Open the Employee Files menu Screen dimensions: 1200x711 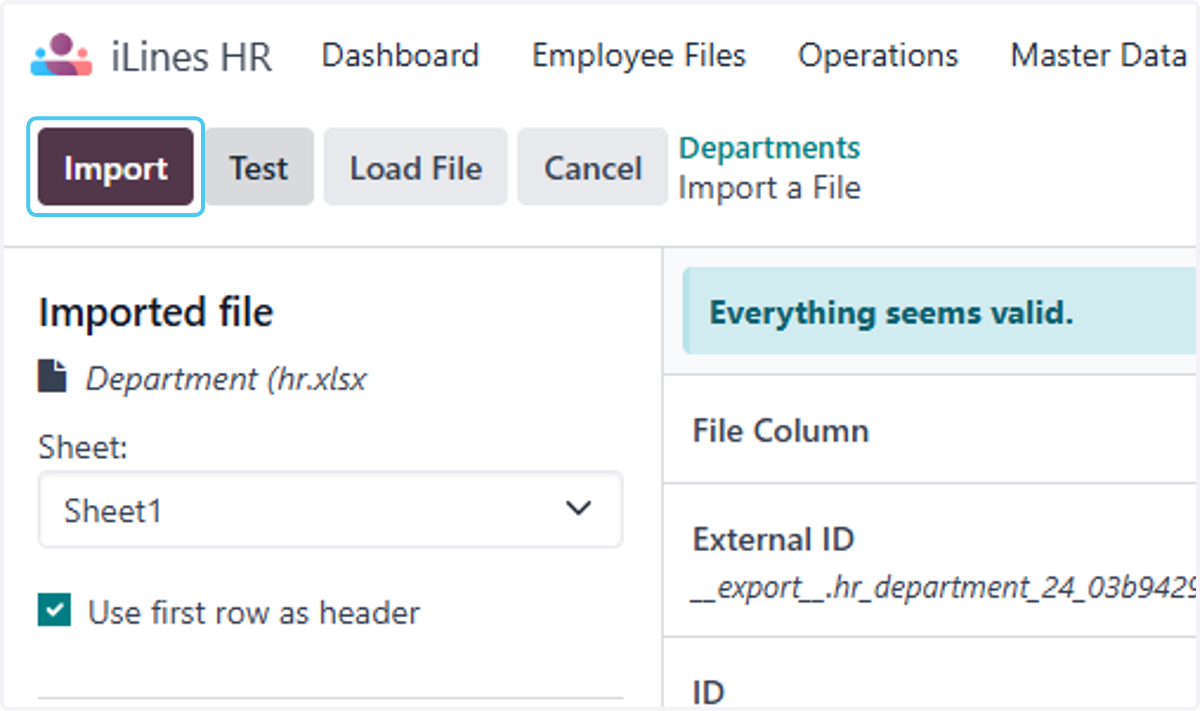[x=638, y=55]
